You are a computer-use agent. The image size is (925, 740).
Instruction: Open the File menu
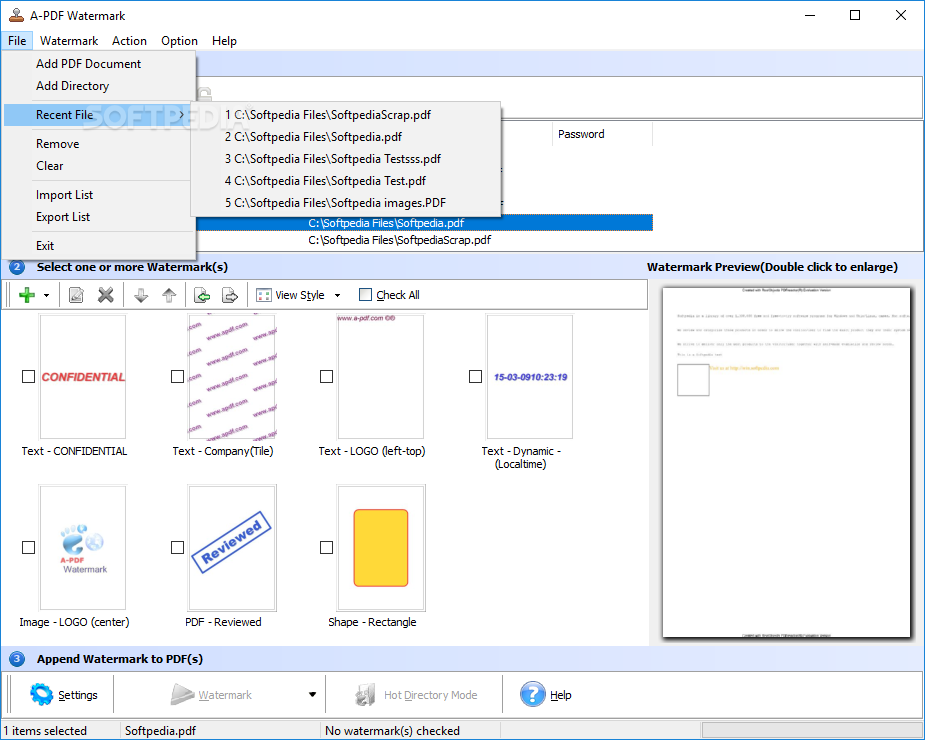coord(17,41)
